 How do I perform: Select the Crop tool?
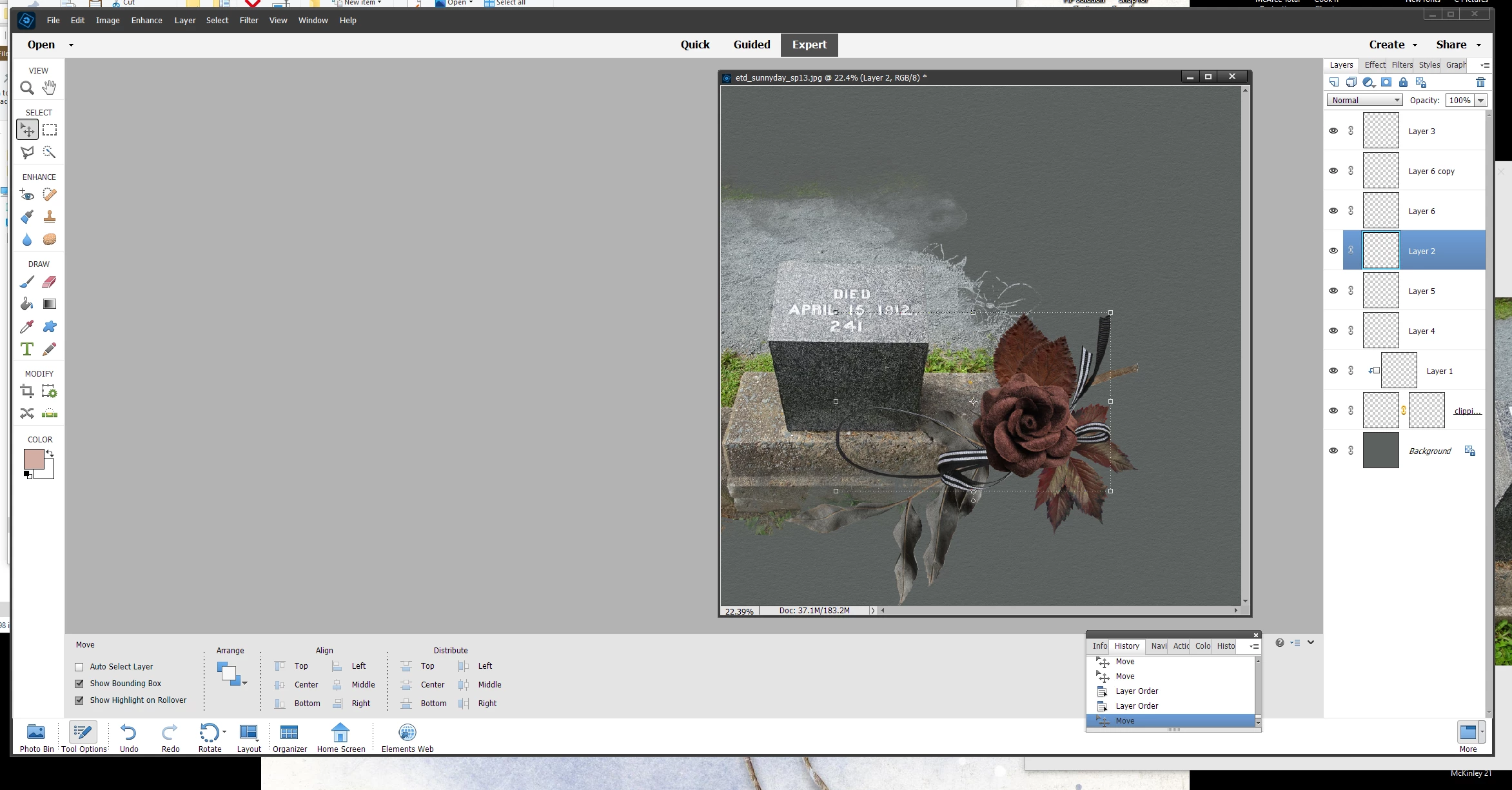coord(26,391)
